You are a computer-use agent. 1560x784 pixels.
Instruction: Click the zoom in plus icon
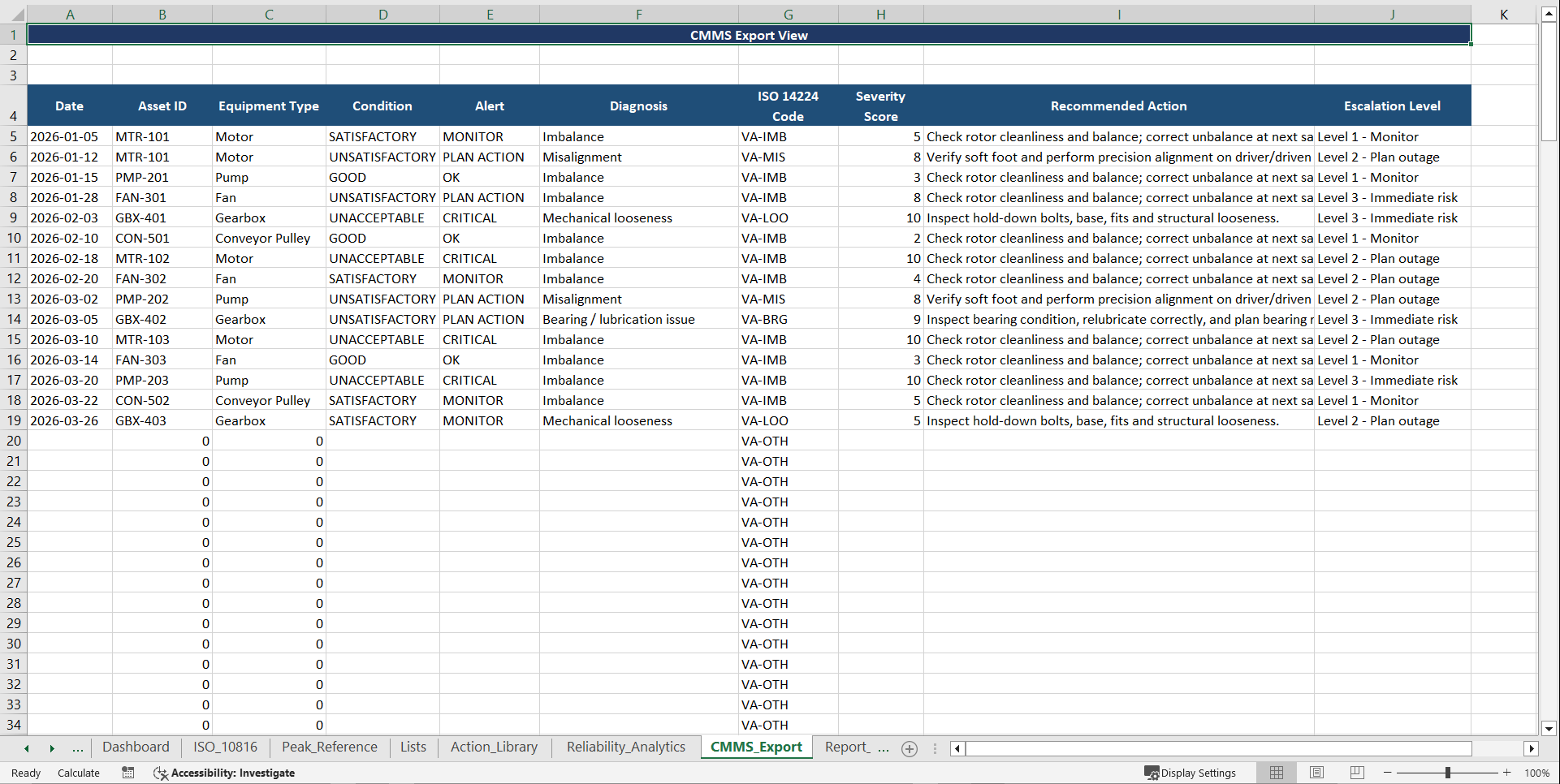click(x=1506, y=773)
